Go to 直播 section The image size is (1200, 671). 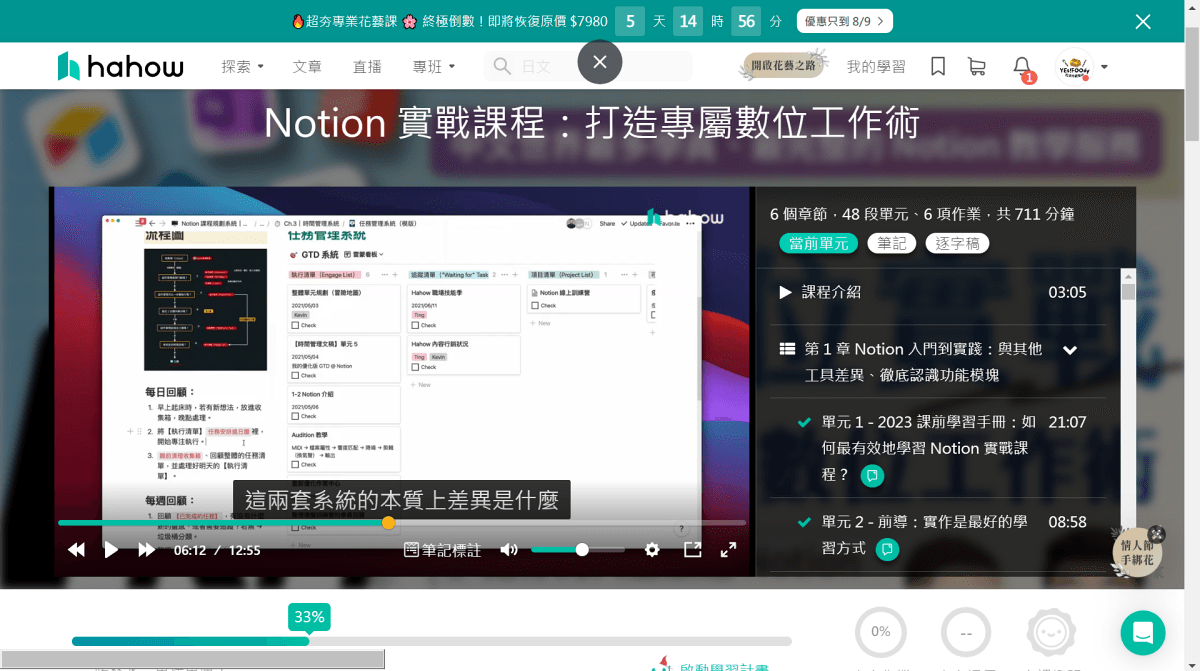(x=367, y=67)
